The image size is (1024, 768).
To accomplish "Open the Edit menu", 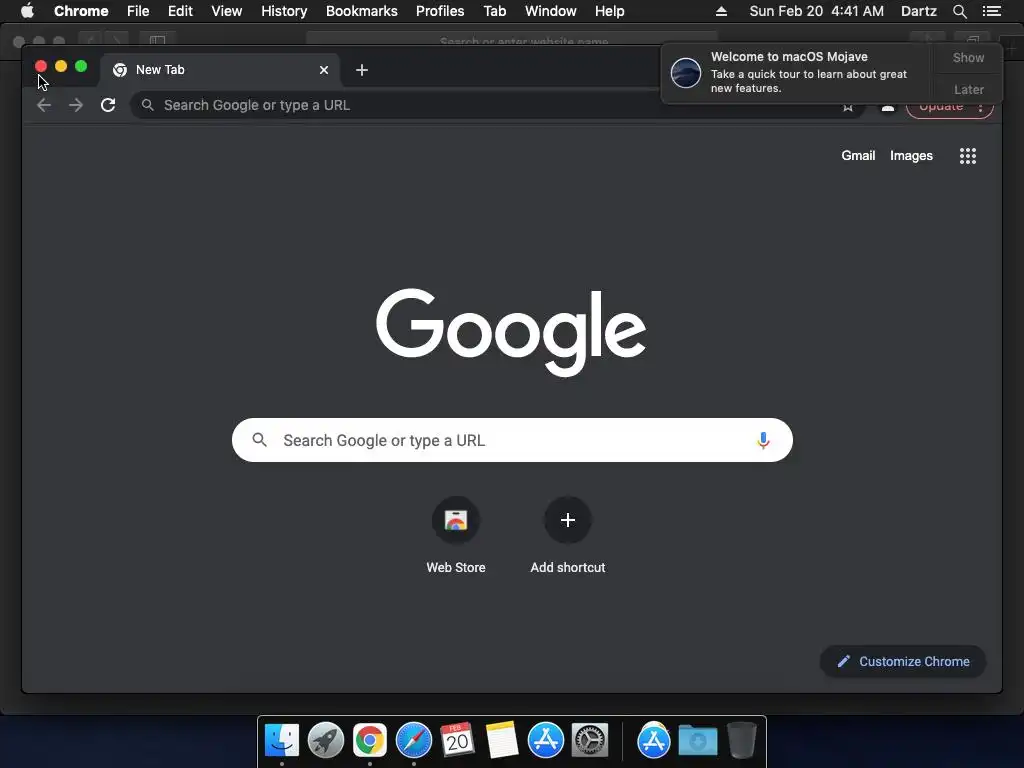I will pos(180,11).
